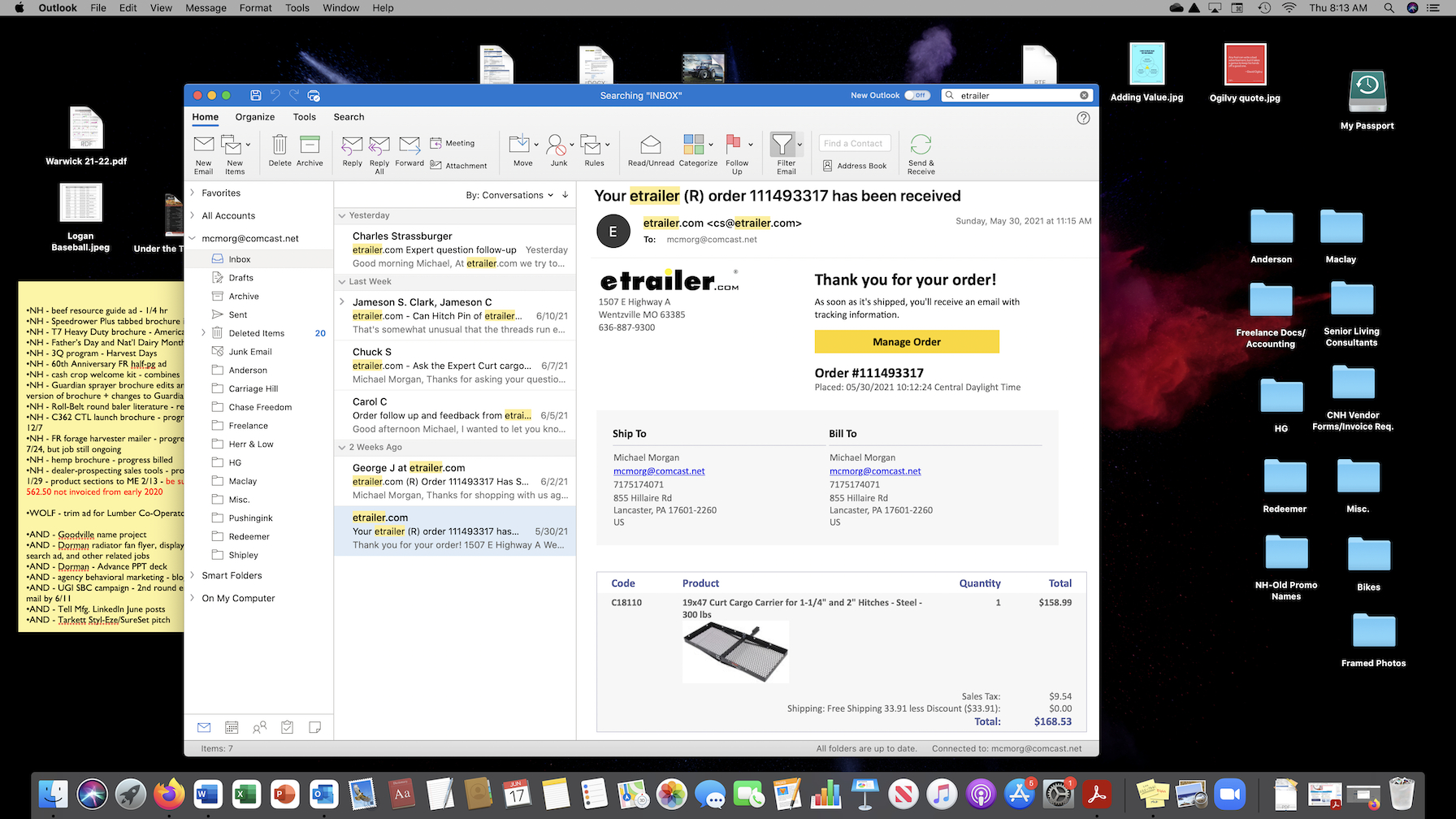Mark message as Junk

point(558,151)
